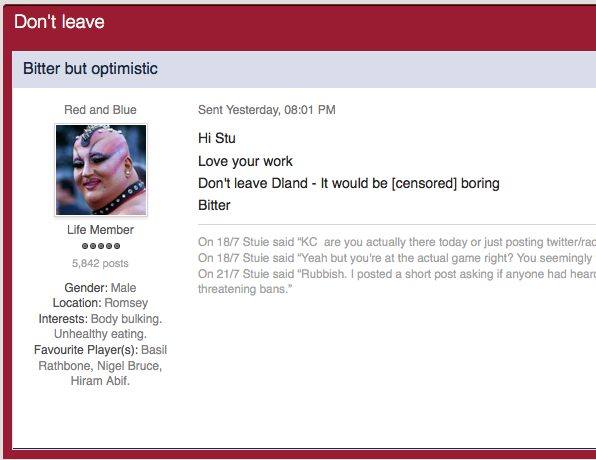Click the Hi Stu greeting line
The width and height of the screenshot is (596, 460).
coord(217,138)
